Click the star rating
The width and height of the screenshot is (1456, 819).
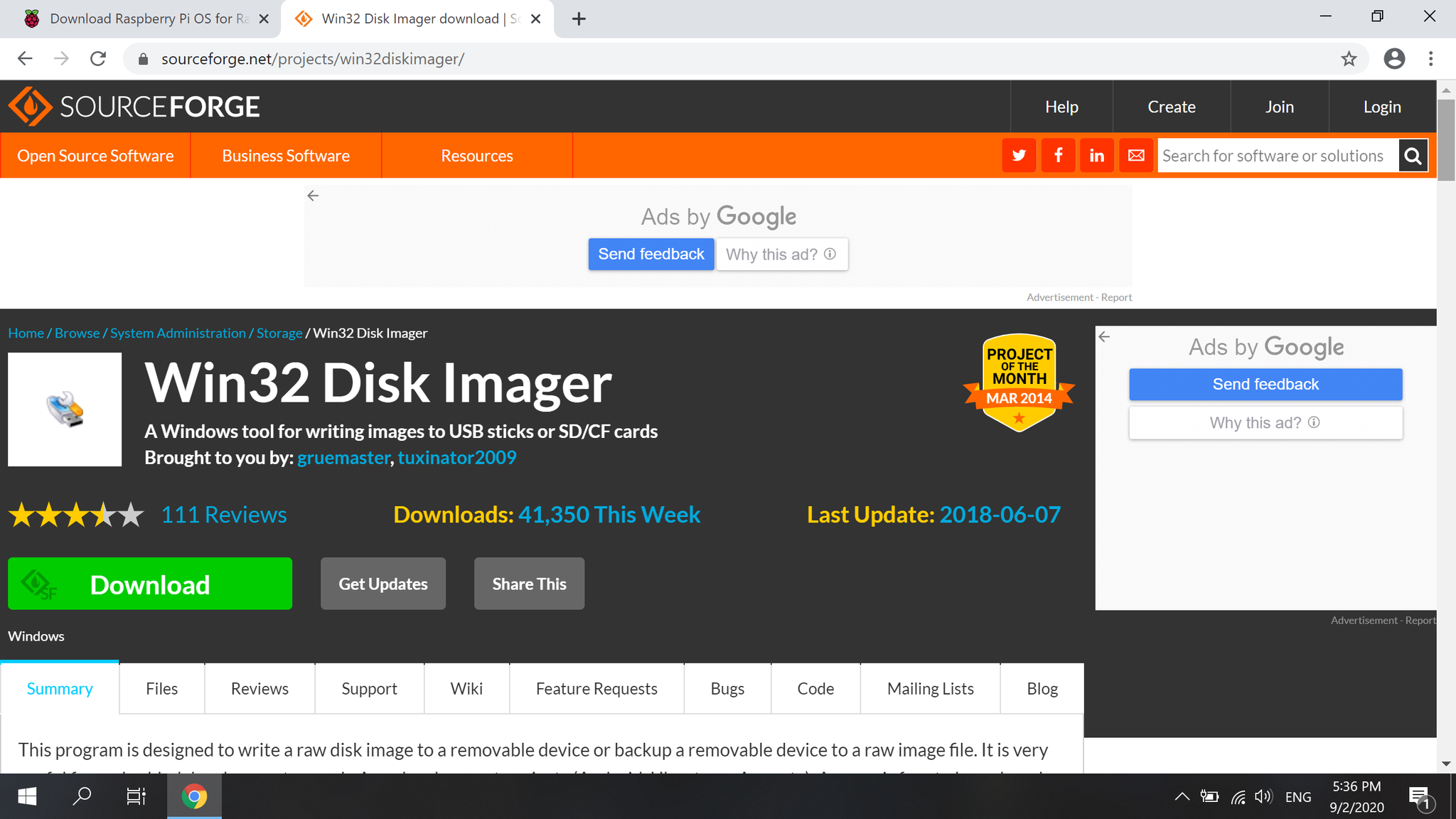76,515
